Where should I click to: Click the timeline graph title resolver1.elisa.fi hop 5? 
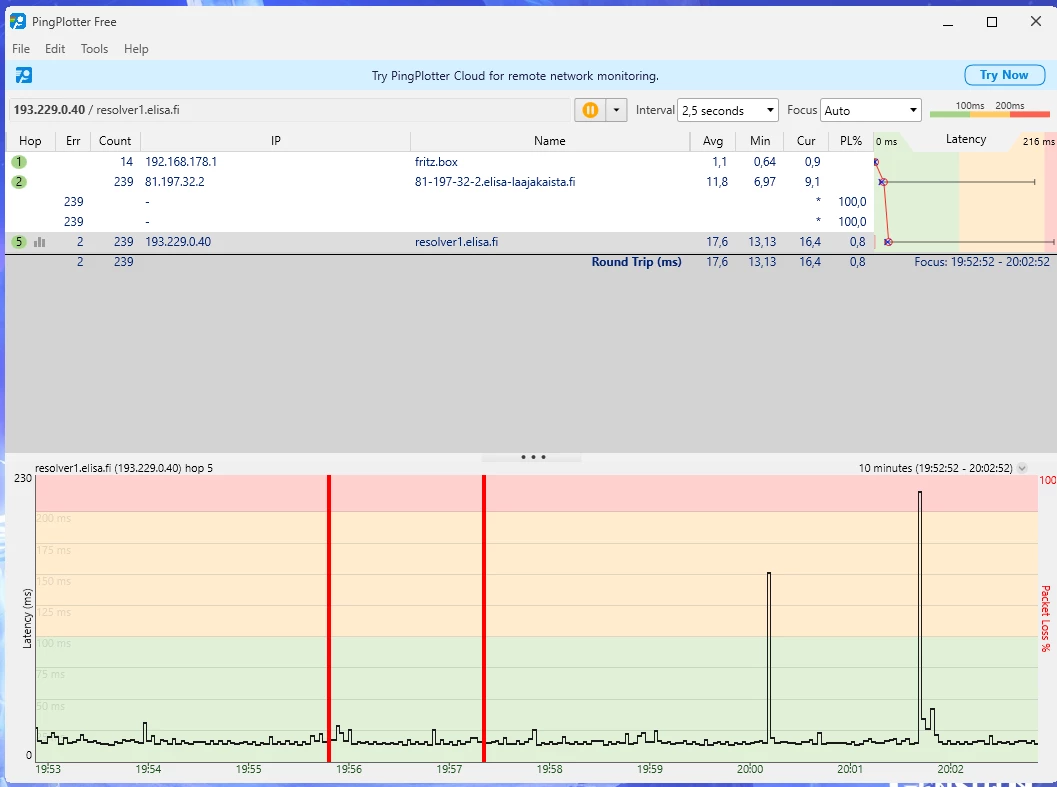click(124, 468)
